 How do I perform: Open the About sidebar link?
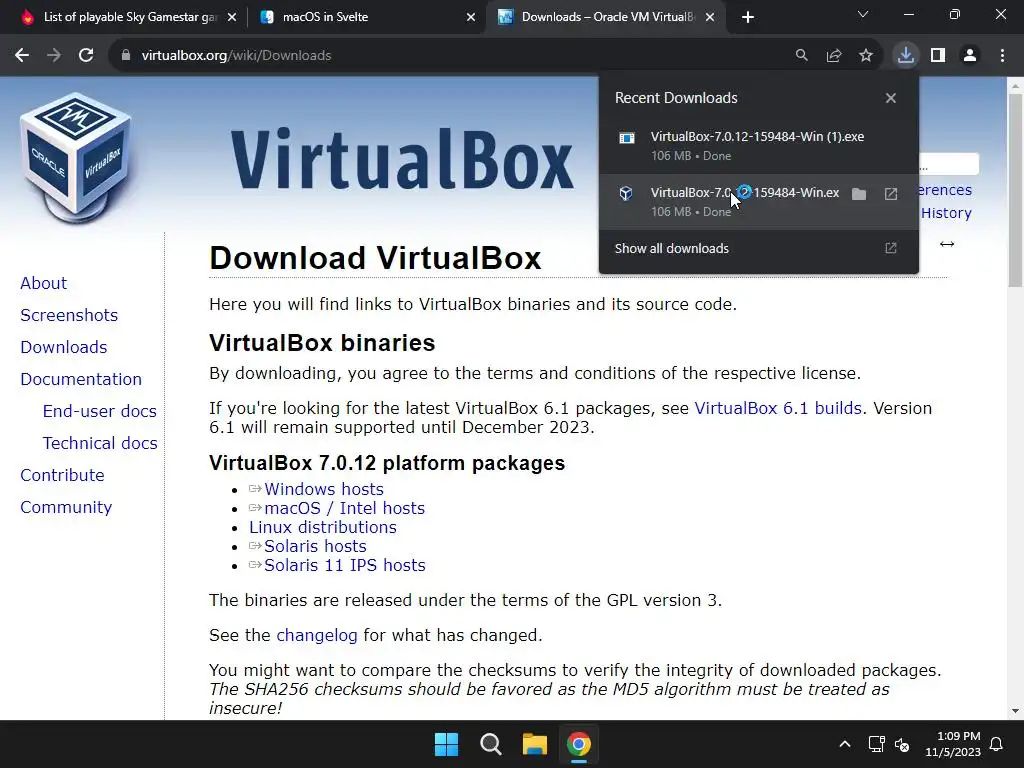[44, 283]
